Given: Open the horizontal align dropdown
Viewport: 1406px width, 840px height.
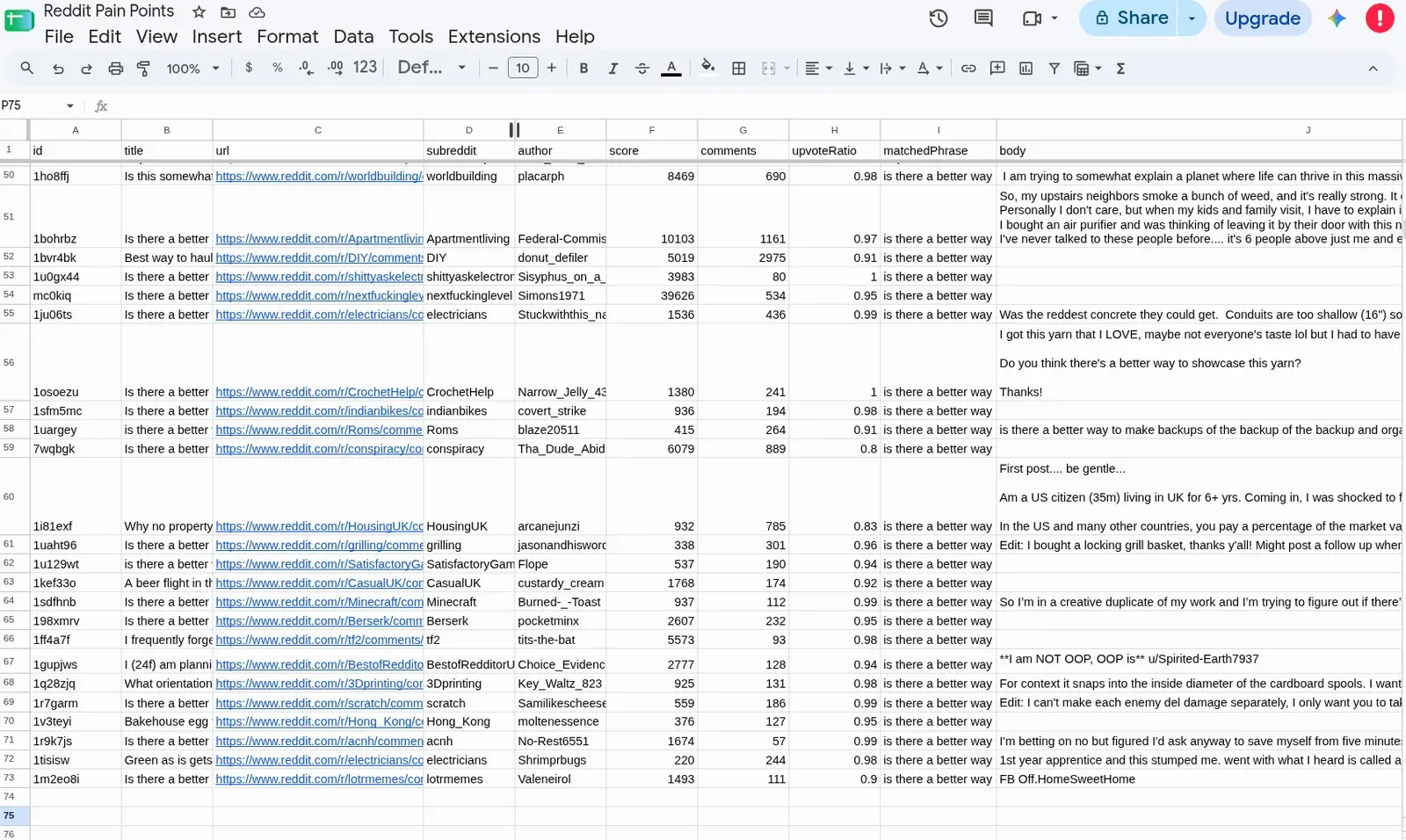Looking at the screenshot, I should click(x=818, y=69).
